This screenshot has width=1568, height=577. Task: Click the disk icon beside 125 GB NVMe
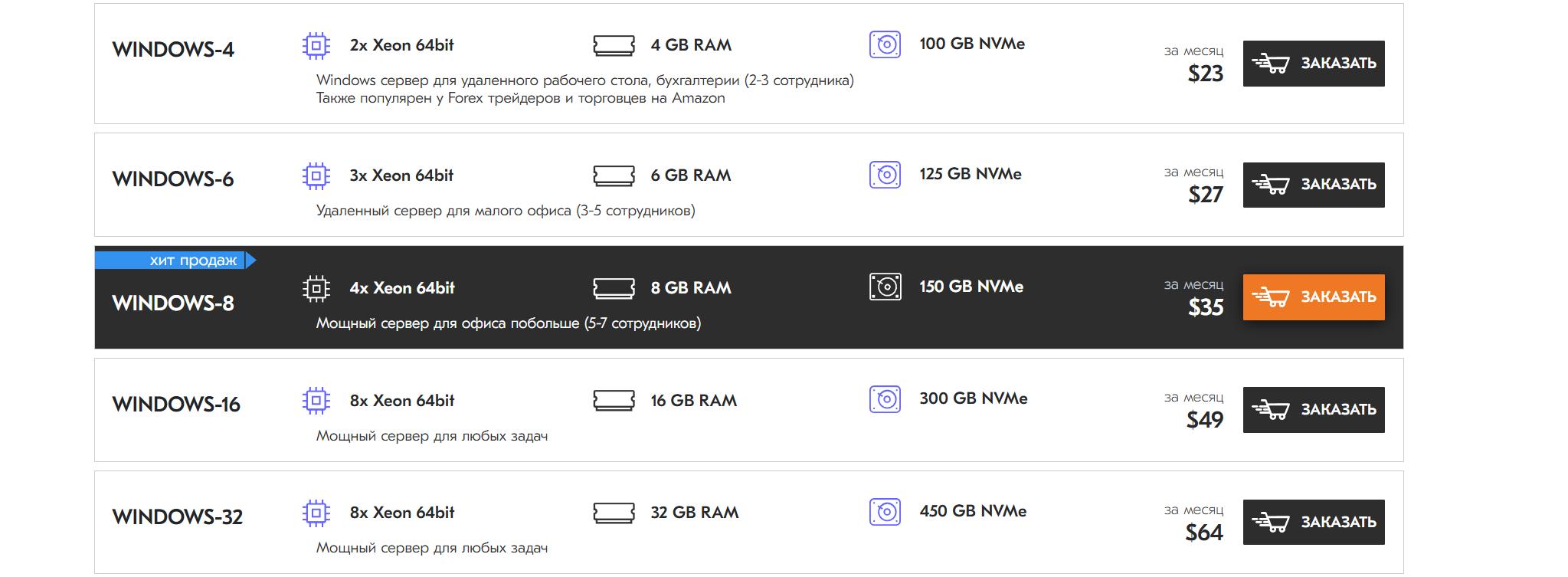pos(885,175)
